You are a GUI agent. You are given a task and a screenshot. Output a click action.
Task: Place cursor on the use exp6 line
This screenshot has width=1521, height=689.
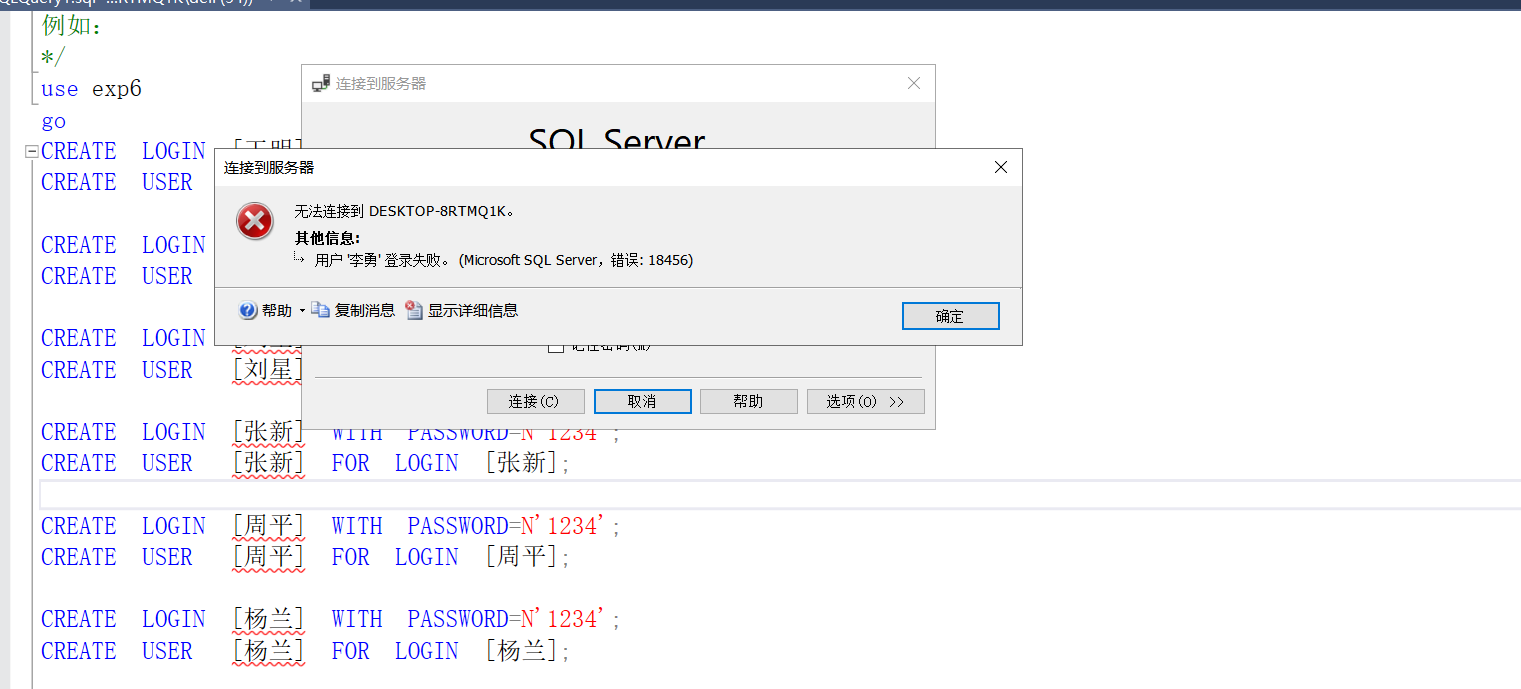click(x=90, y=88)
